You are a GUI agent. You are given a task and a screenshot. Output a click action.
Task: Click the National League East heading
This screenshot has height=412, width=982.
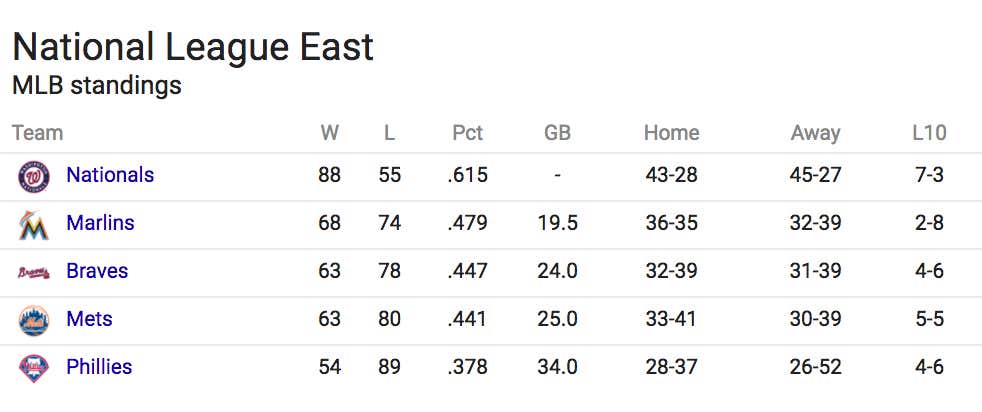[x=193, y=48]
